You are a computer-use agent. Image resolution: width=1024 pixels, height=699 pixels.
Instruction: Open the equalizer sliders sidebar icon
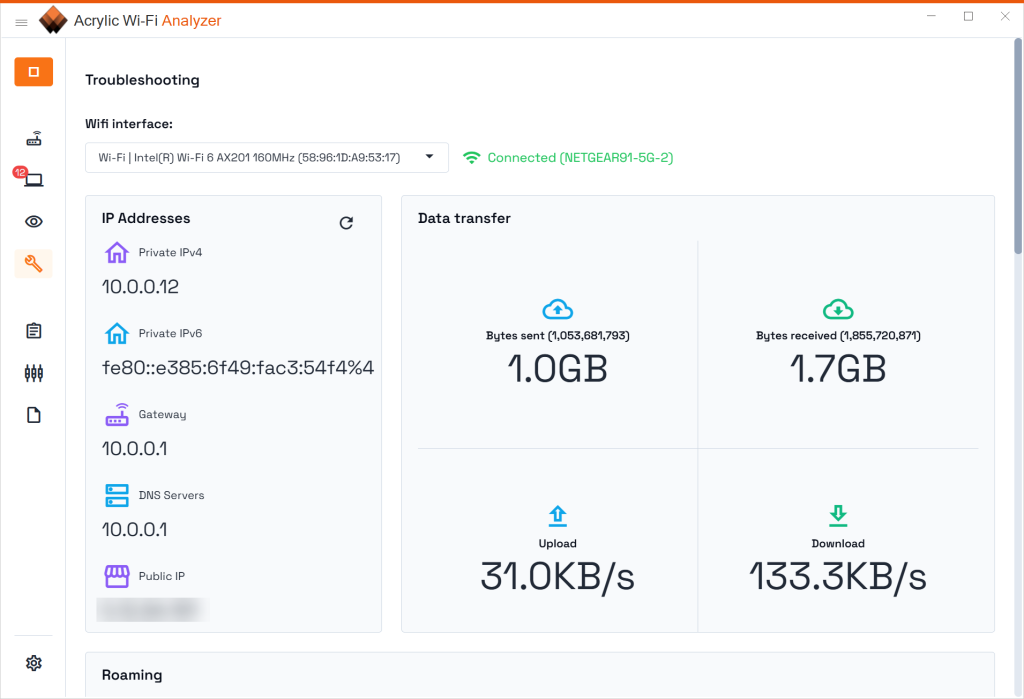coord(34,373)
